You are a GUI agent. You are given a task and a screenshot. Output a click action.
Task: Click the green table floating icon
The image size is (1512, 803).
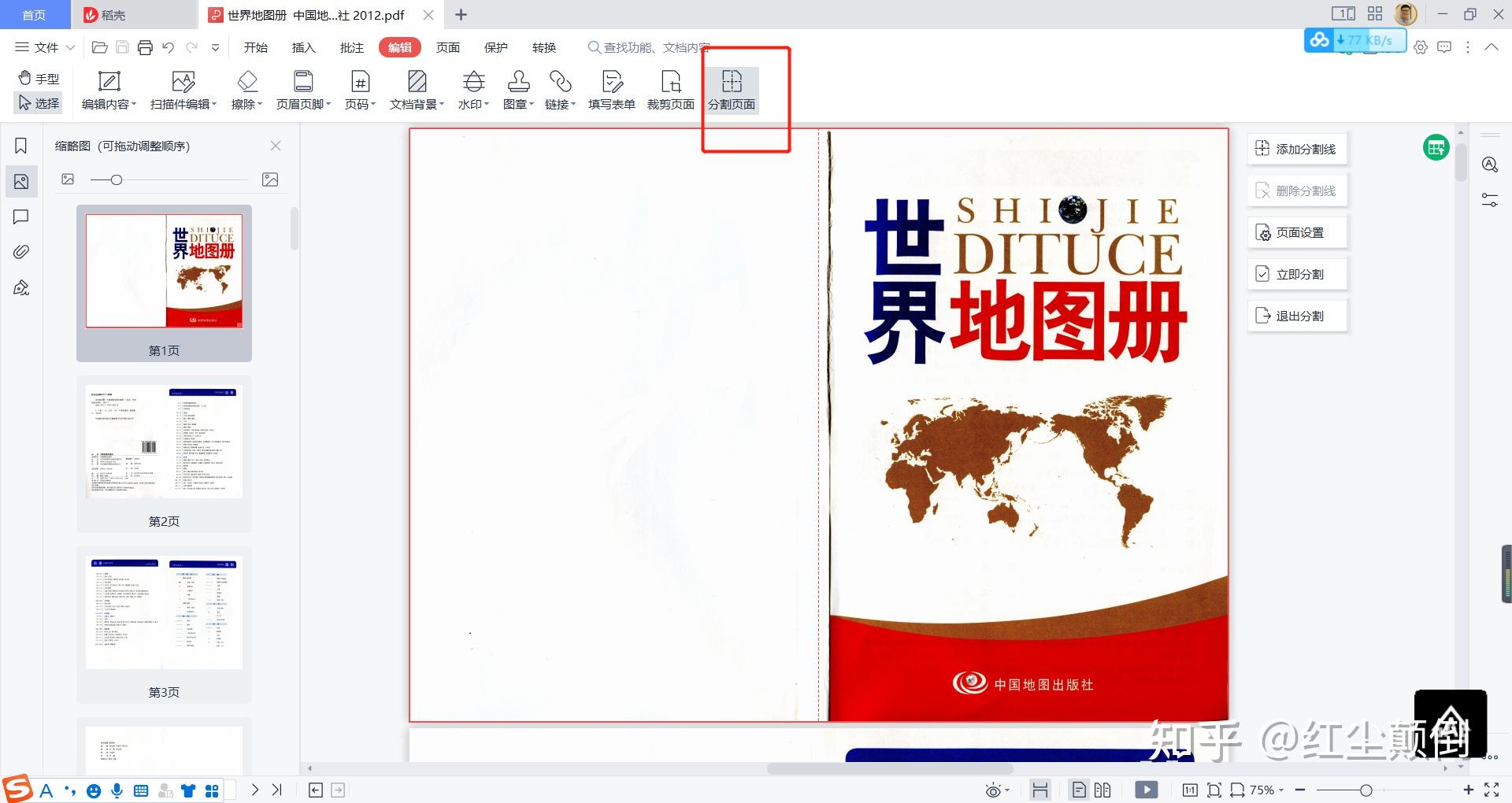point(1436,147)
